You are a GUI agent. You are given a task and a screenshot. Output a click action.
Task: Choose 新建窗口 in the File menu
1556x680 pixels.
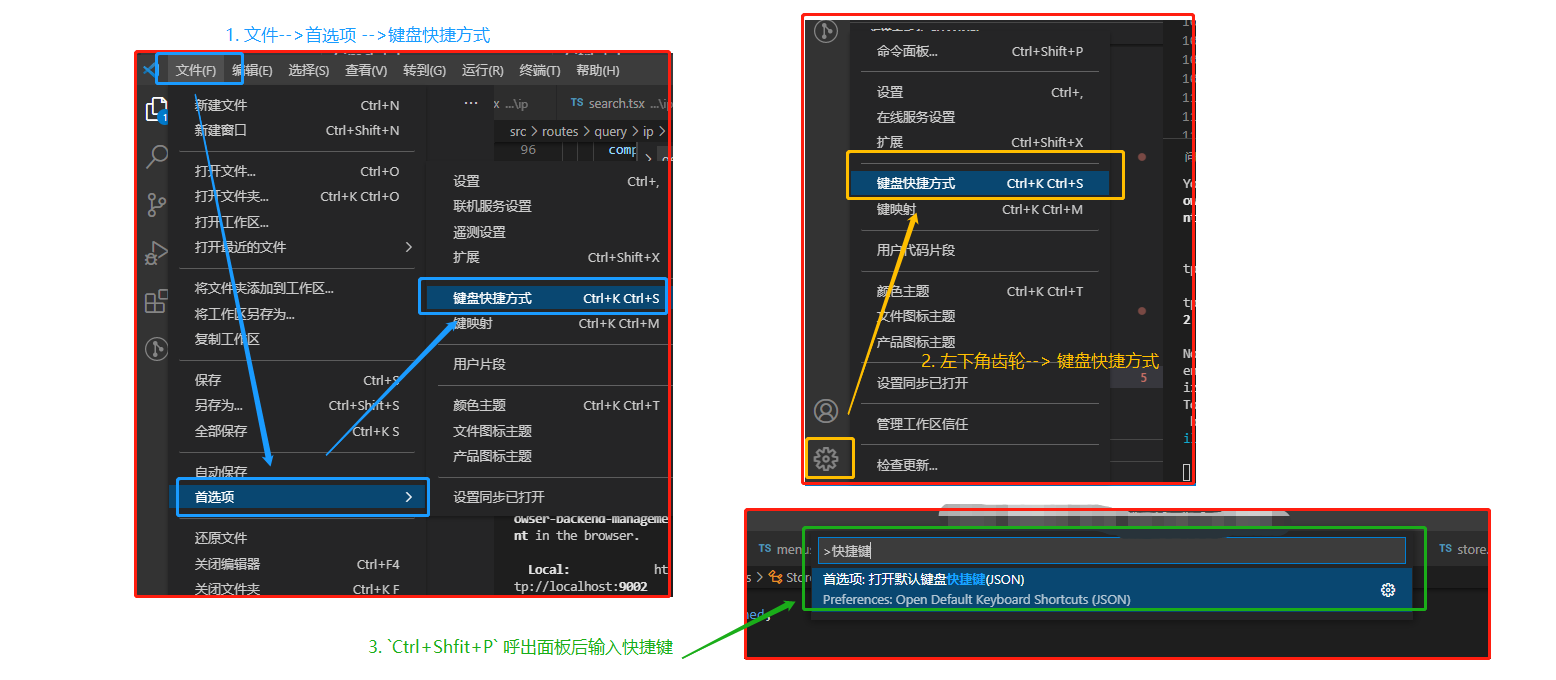click(296, 130)
